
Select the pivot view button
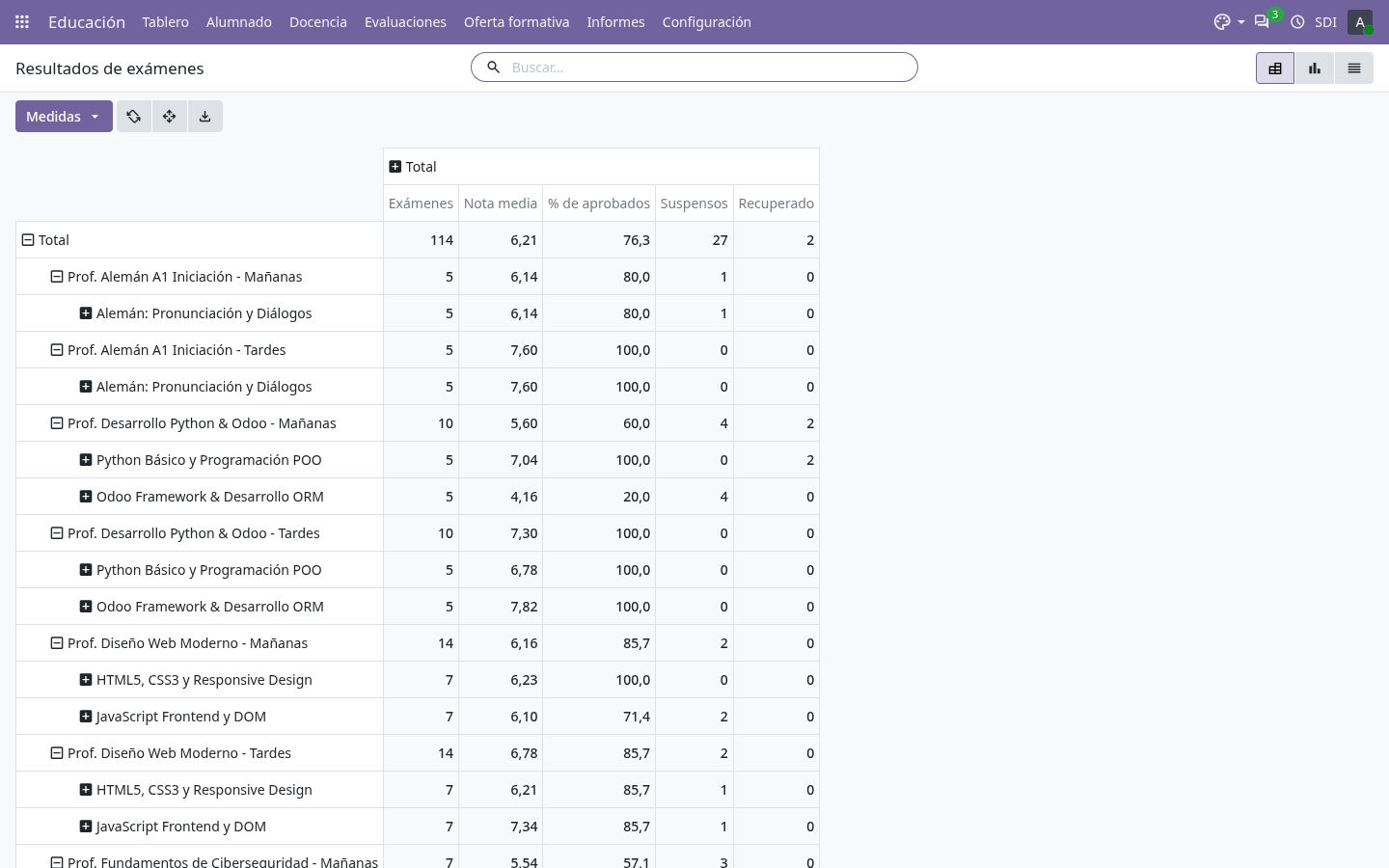[x=1275, y=68]
